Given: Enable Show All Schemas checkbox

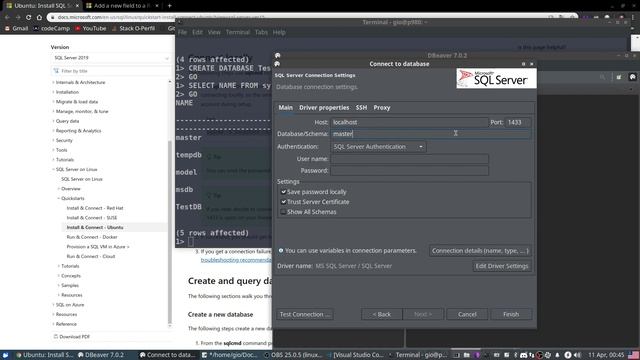Looking at the screenshot, I should tap(283, 212).
